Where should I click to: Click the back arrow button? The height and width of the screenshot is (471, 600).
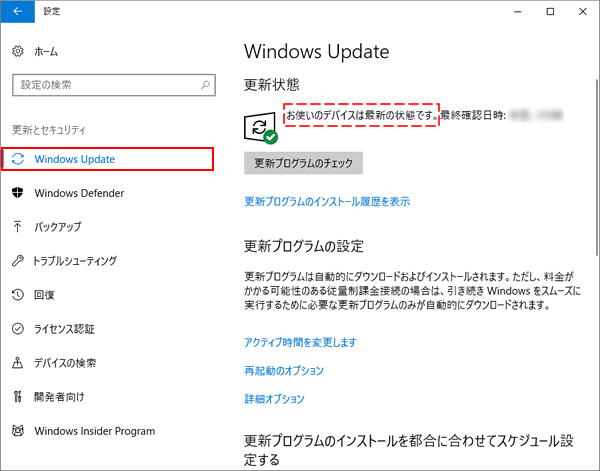coord(18,11)
